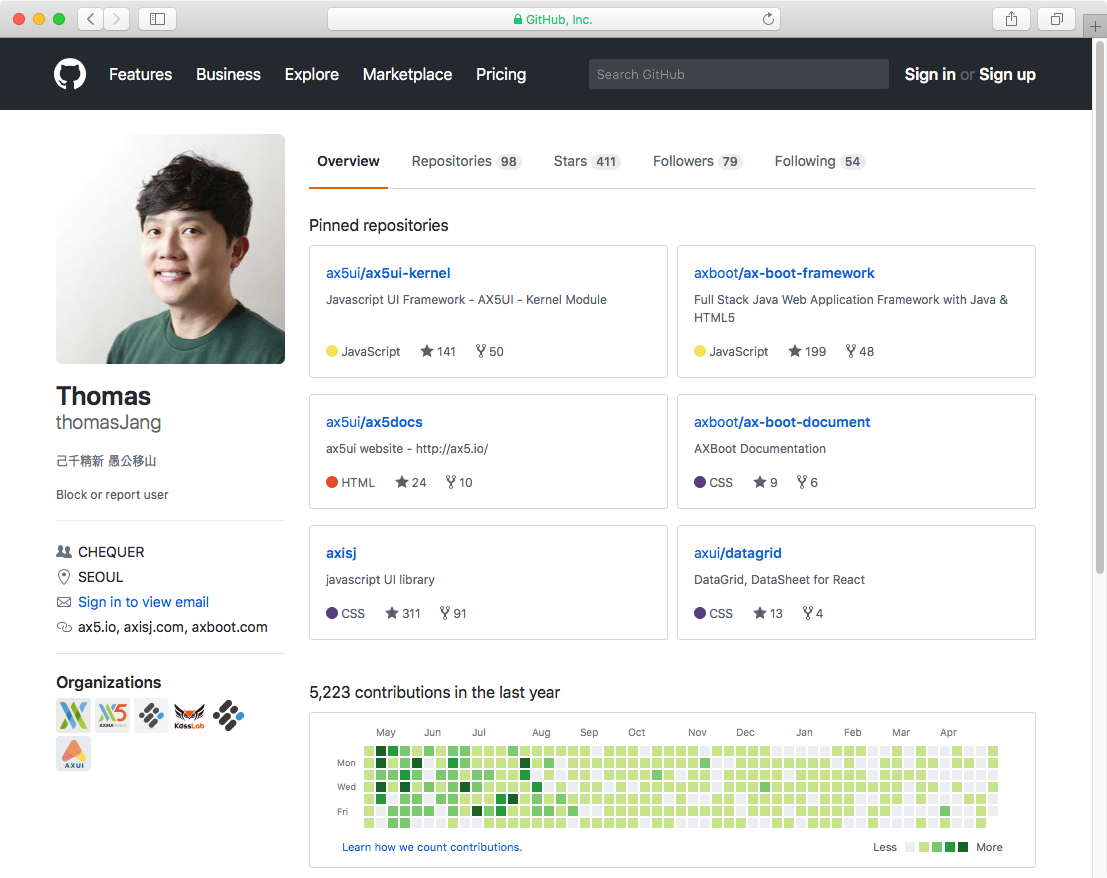The width and height of the screenshot is (1107, 878).
Task: Click Sign in to view email
Action: tap(143, 602)
